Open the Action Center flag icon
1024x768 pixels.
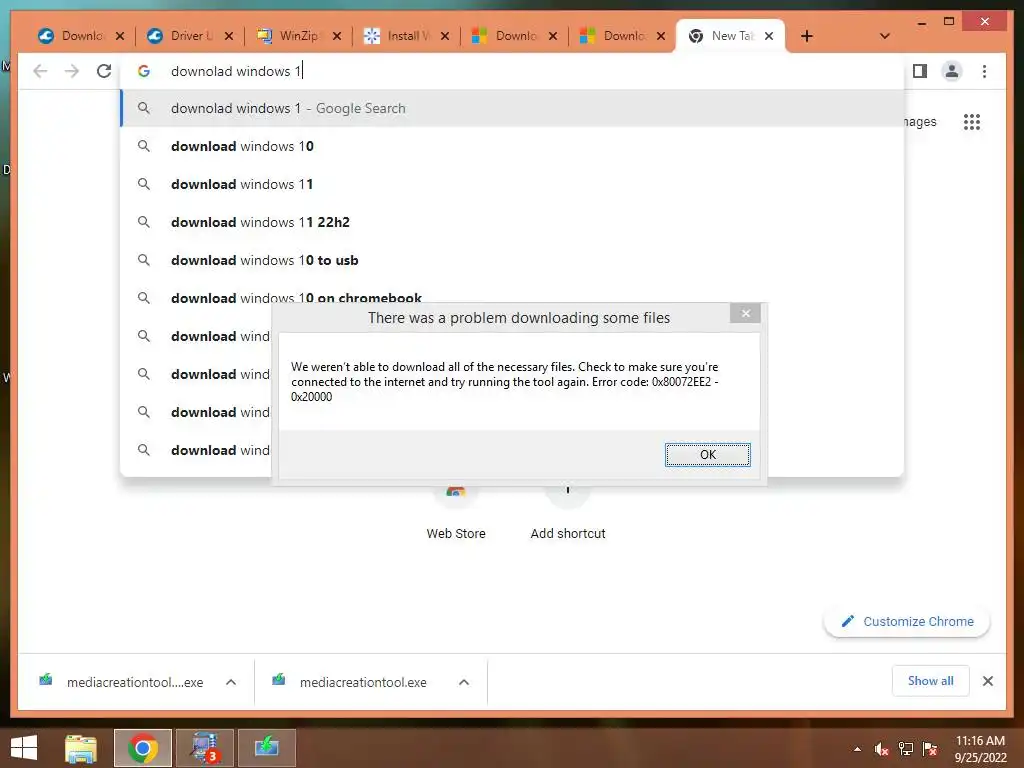(930, 749)
